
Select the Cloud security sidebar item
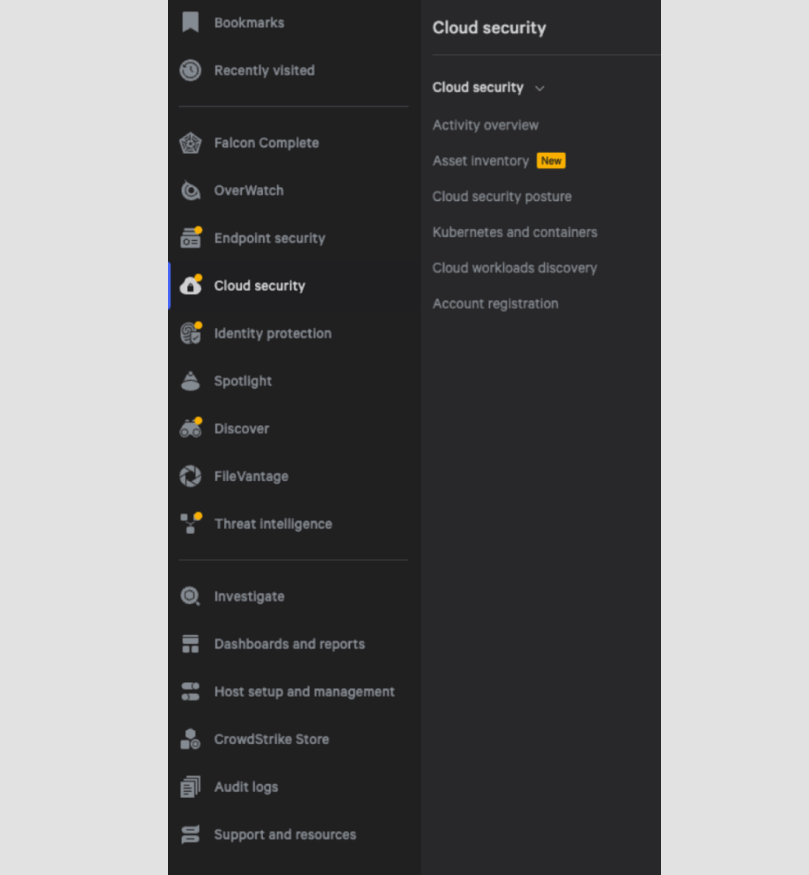point(259,286)
